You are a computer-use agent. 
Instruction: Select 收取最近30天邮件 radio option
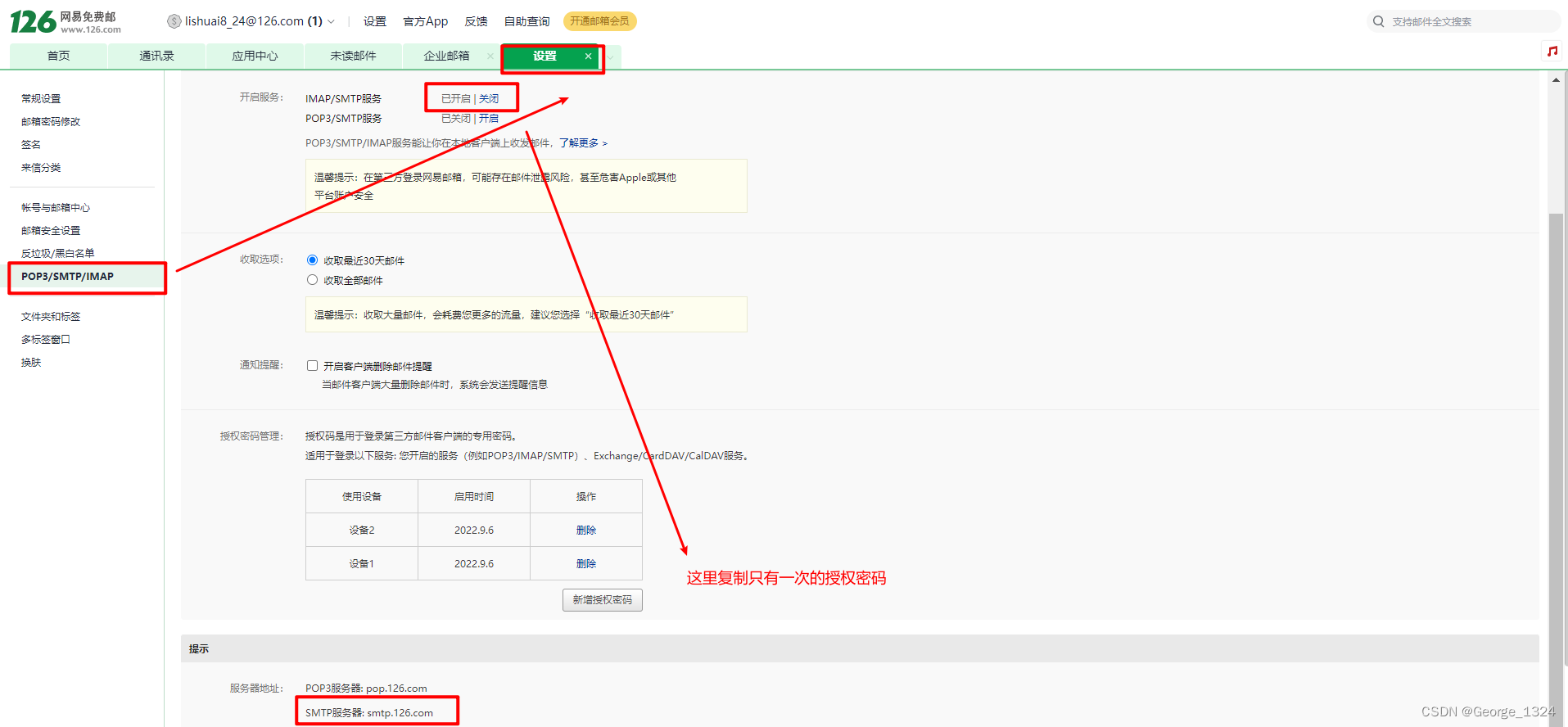312,260
